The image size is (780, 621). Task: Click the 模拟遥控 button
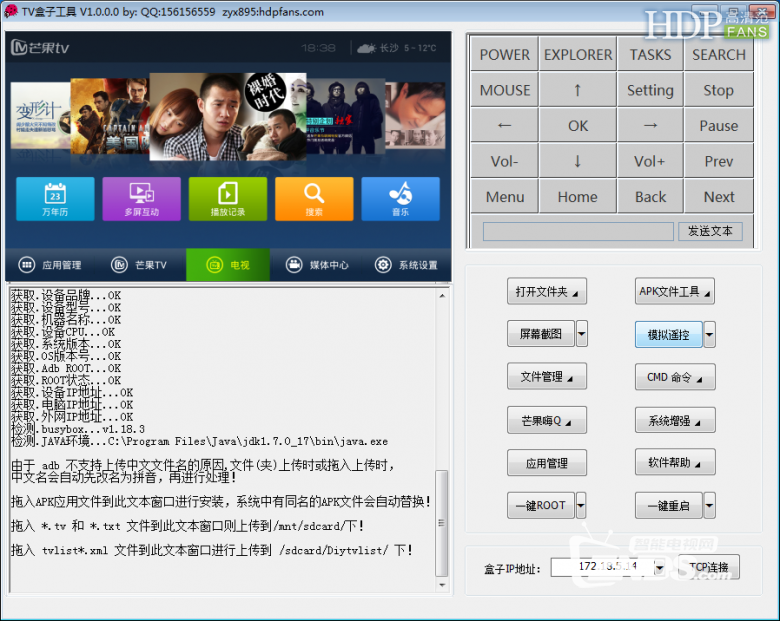tap(669, 334)
